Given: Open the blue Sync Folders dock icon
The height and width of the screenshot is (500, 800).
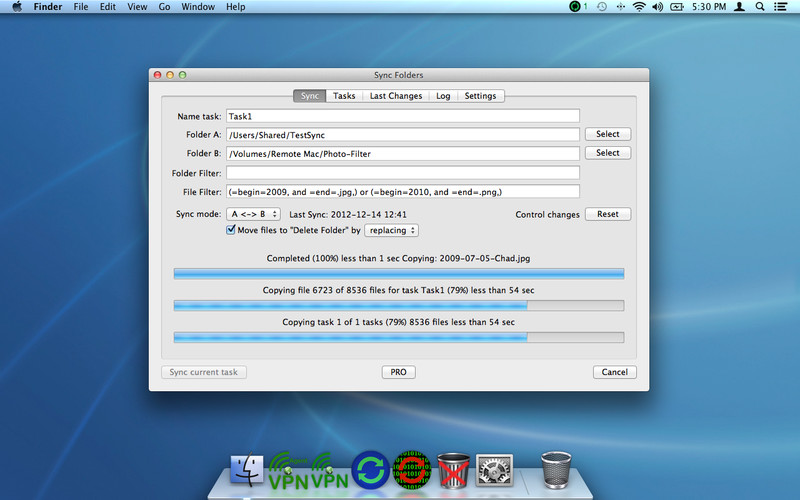Looking at the screenshot, I should point(370,470).
